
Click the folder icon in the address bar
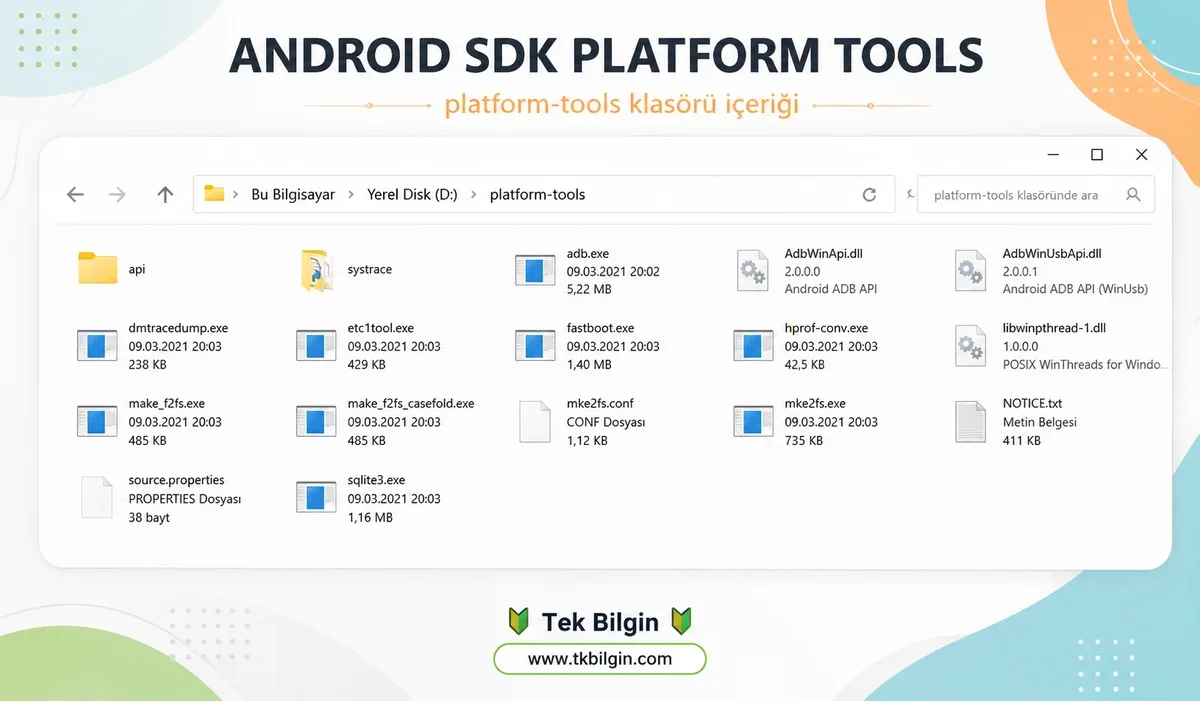point(214,194)
